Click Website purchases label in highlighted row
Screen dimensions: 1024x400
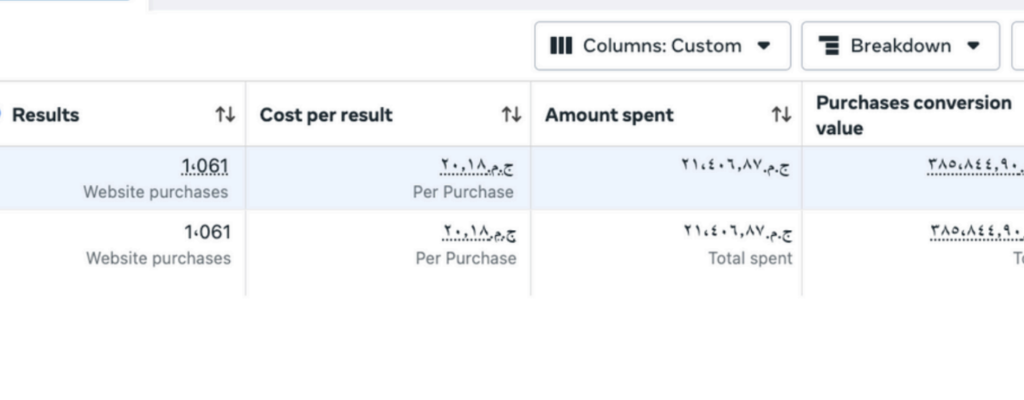(x=155, y=192)
